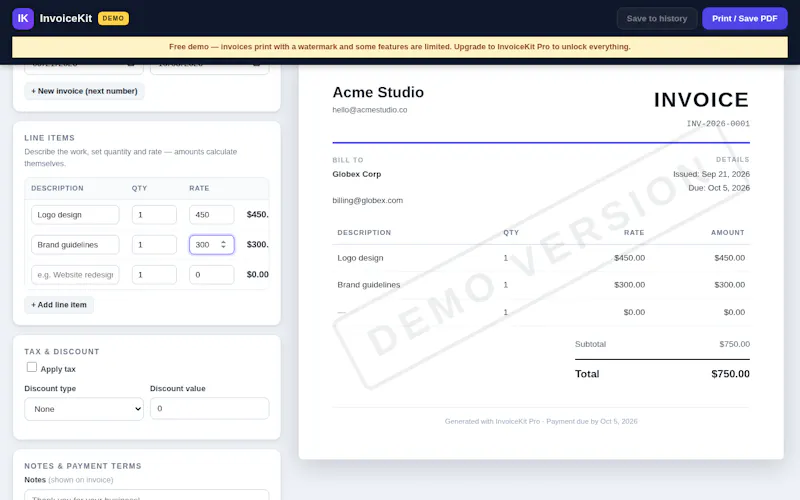Click Due: Oct 5, 2026 text

click(719, 188)
